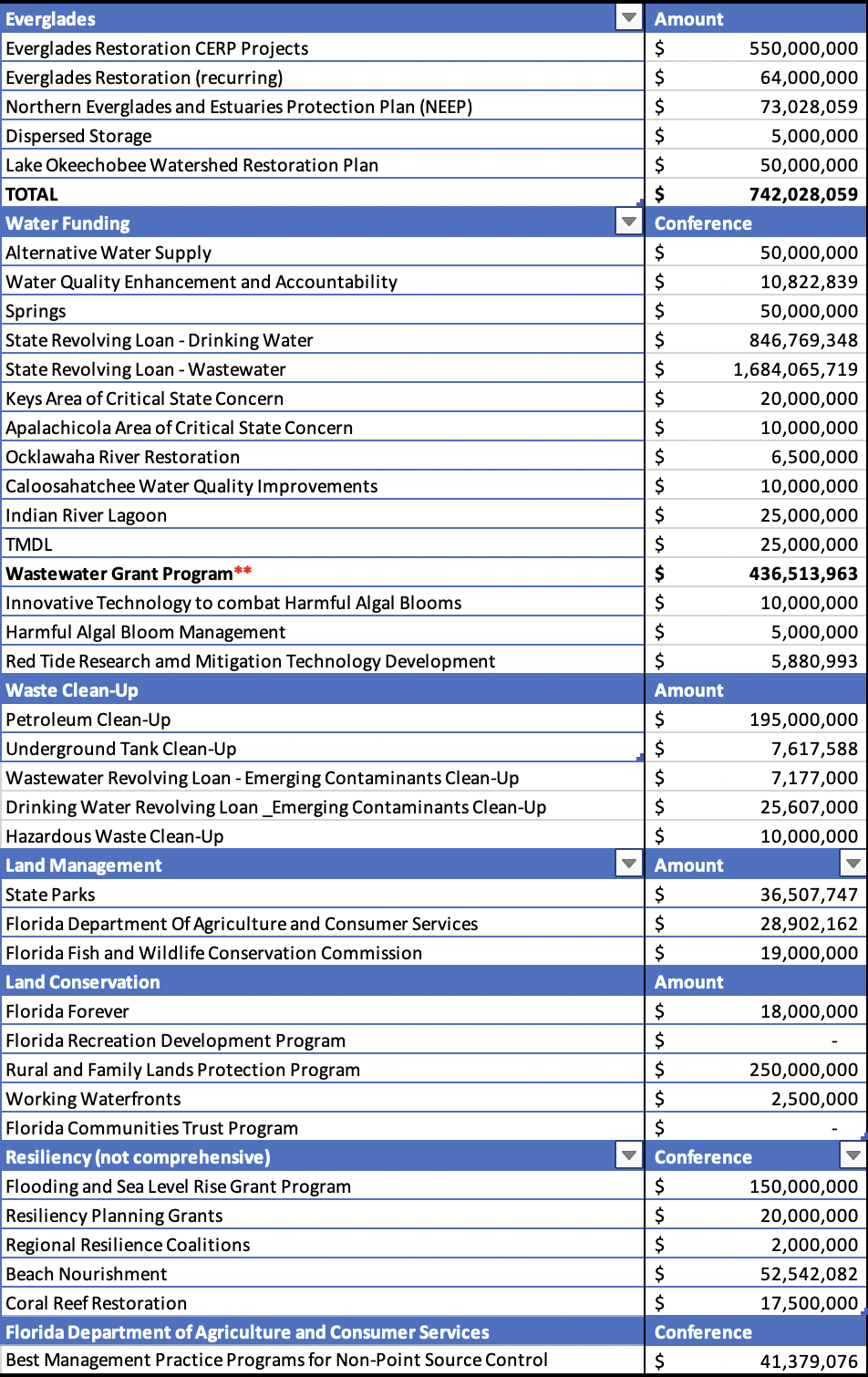
Task: Expand the Land Management filter arrow
Action: [629, 865]
